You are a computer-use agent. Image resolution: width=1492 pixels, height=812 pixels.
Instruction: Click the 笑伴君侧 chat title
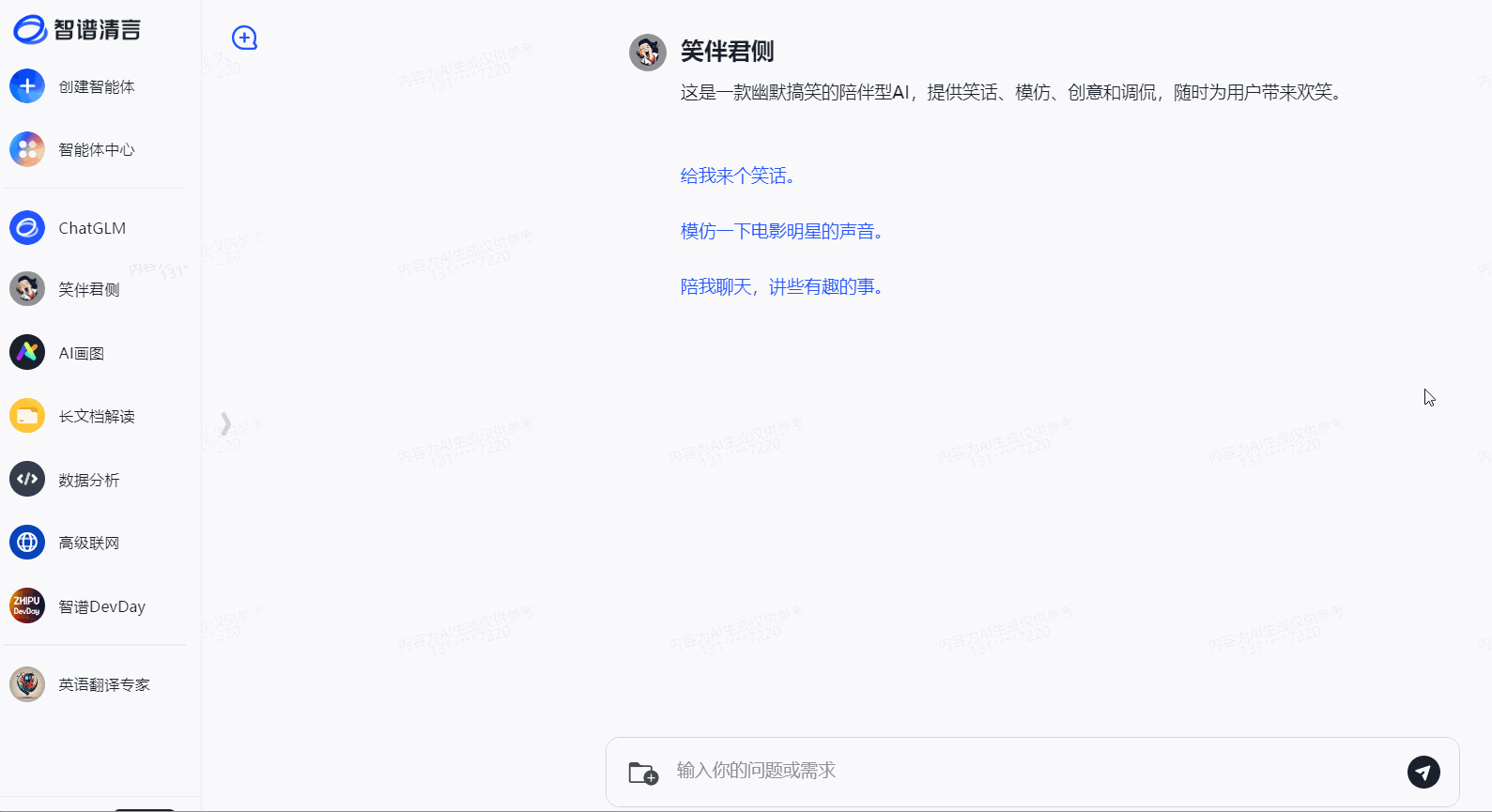[x=727, y=51]
